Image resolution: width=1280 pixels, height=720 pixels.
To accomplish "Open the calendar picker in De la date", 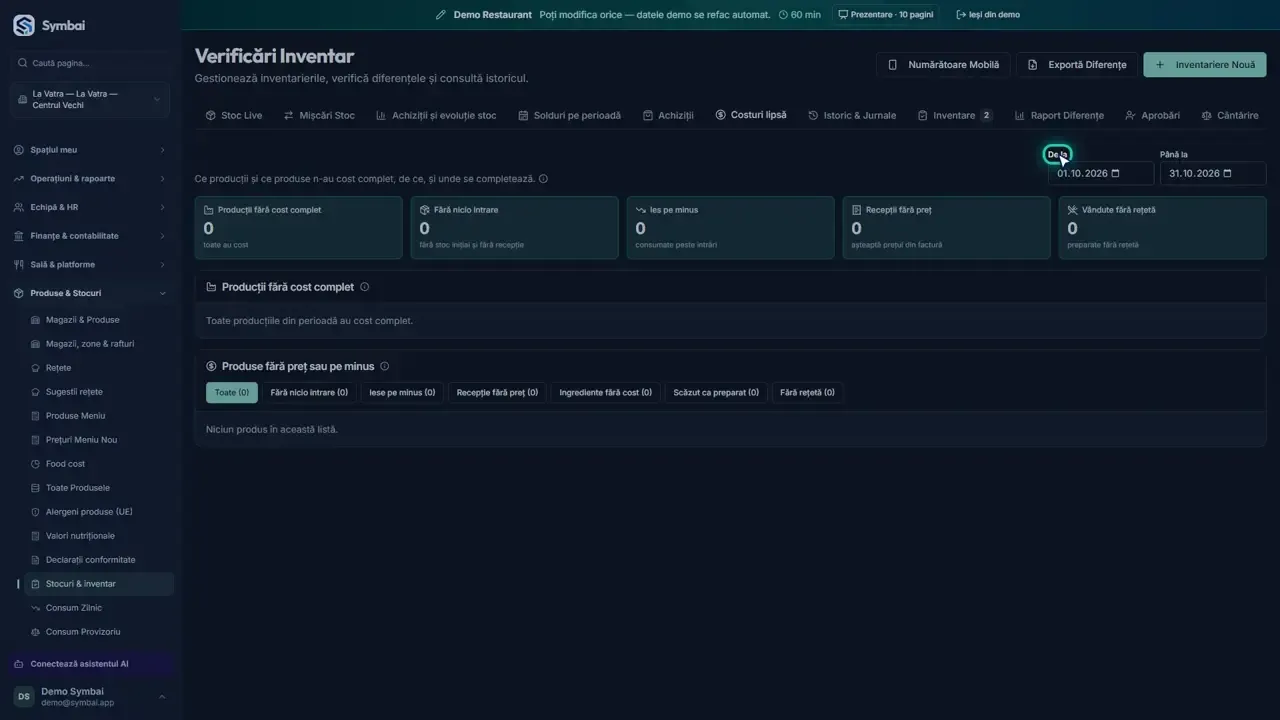I will click(x=1116, y=174).
